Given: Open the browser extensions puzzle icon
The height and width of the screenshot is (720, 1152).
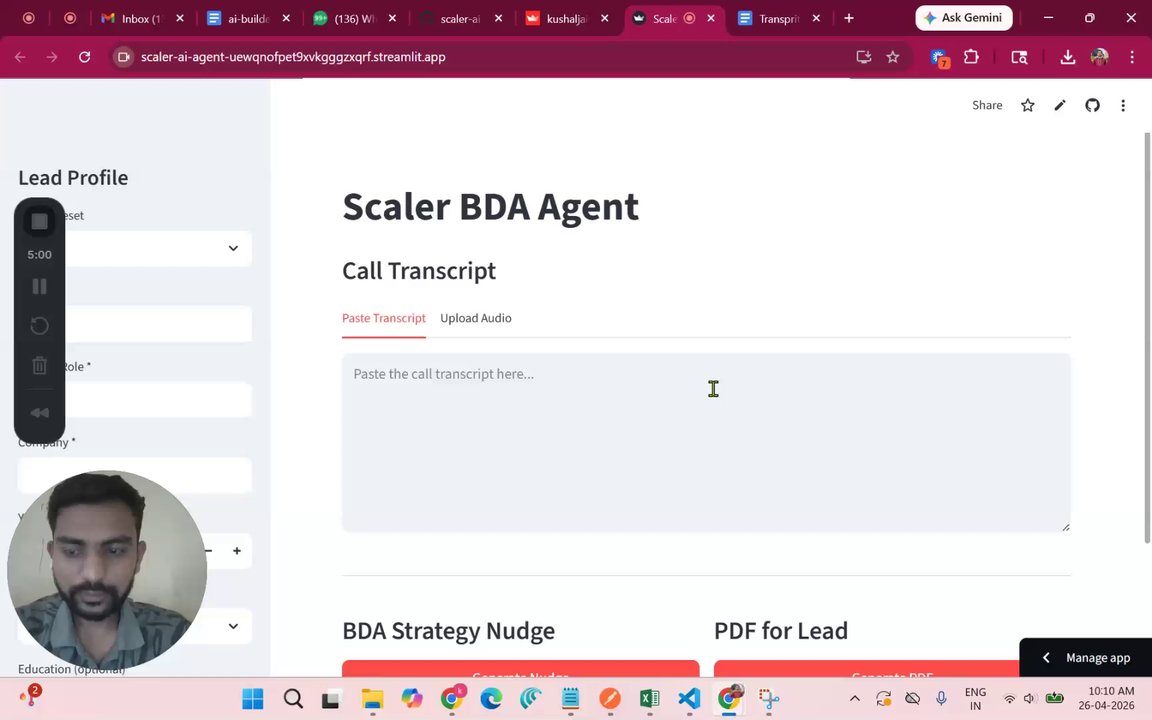Looking at the screenshot, I should coord(971,57).
